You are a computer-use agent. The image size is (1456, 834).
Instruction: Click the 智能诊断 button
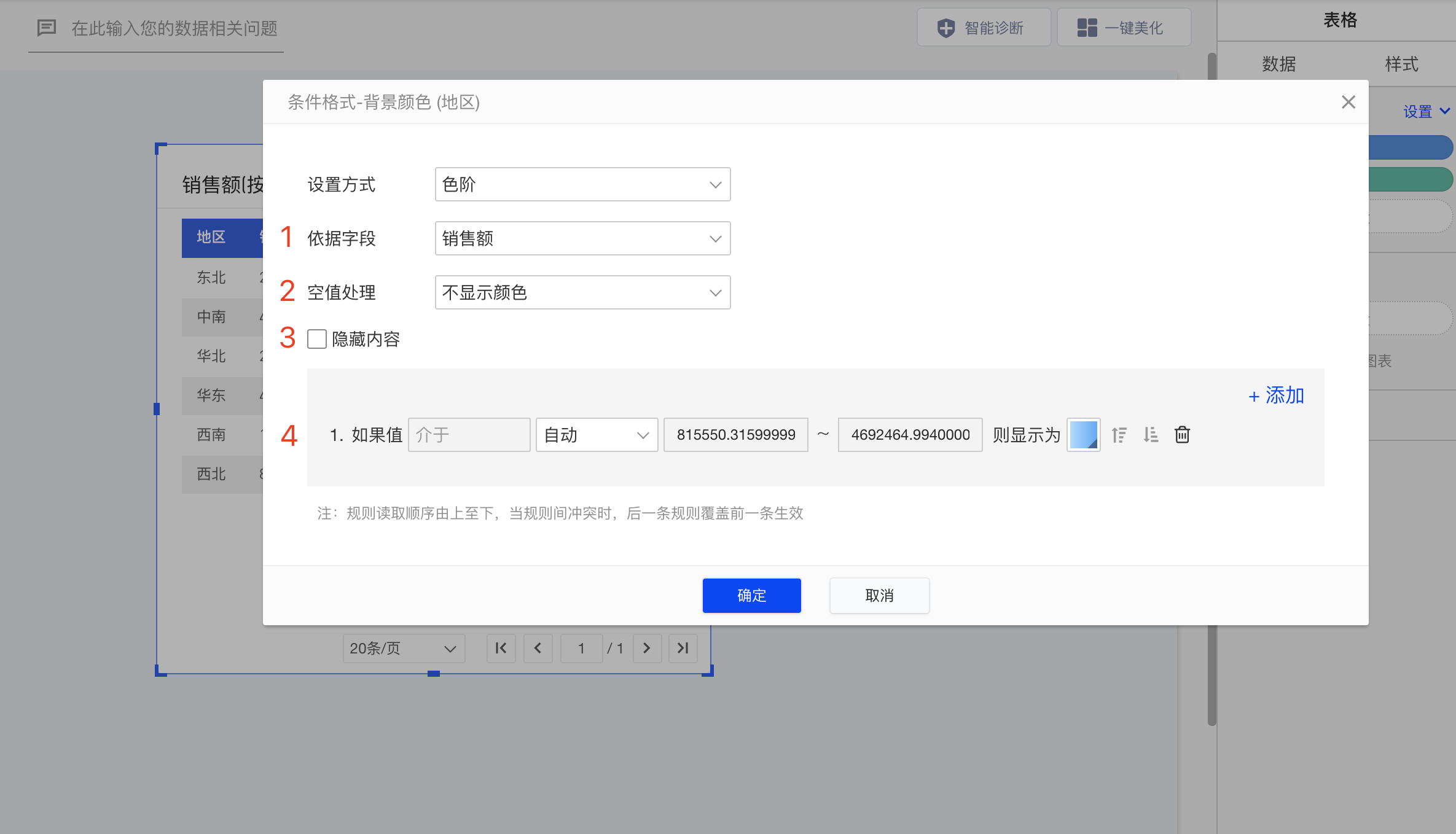[x=984, y=28]
